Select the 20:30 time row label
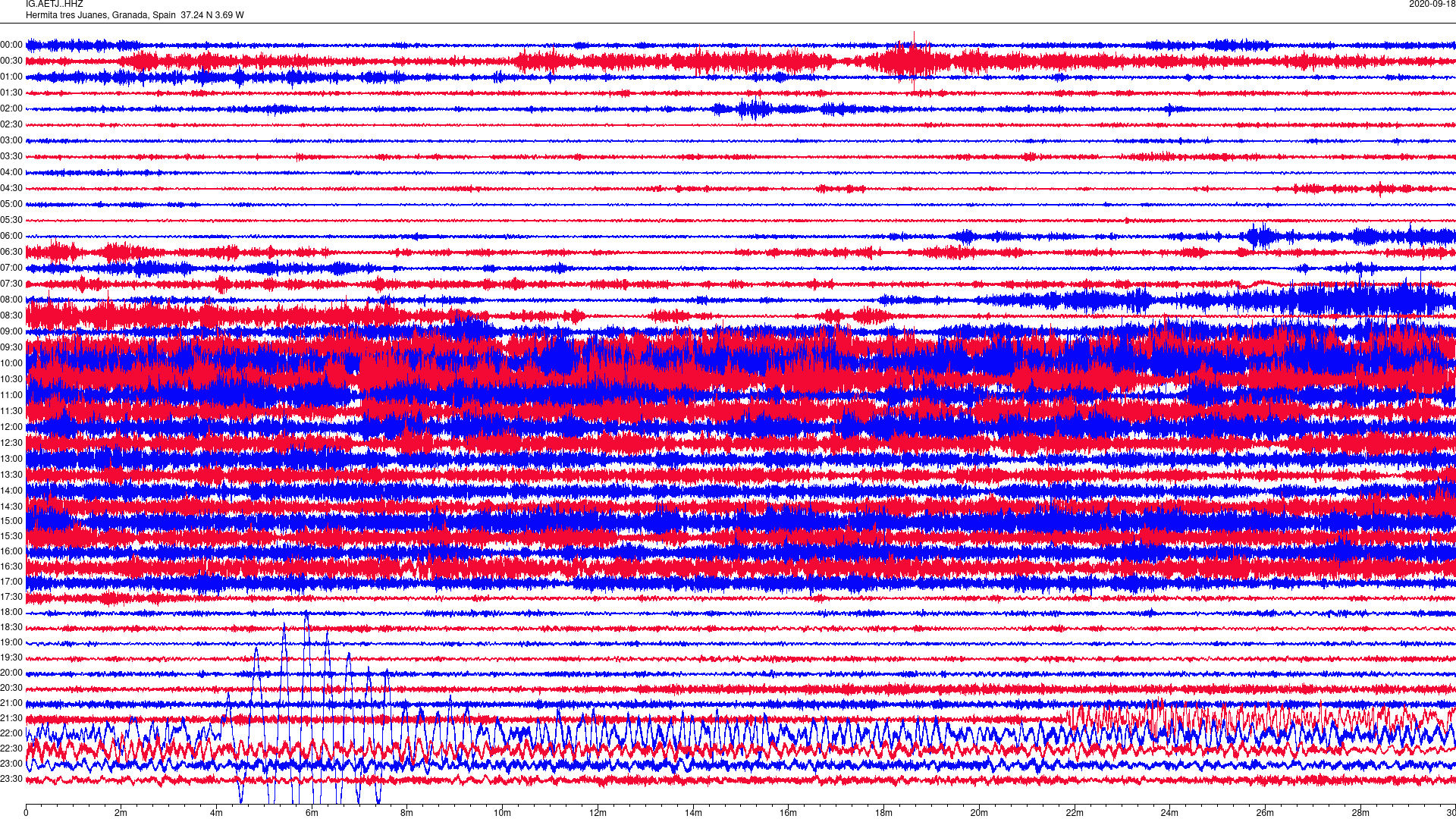1456x819 pixels. (x=11, y=689)
